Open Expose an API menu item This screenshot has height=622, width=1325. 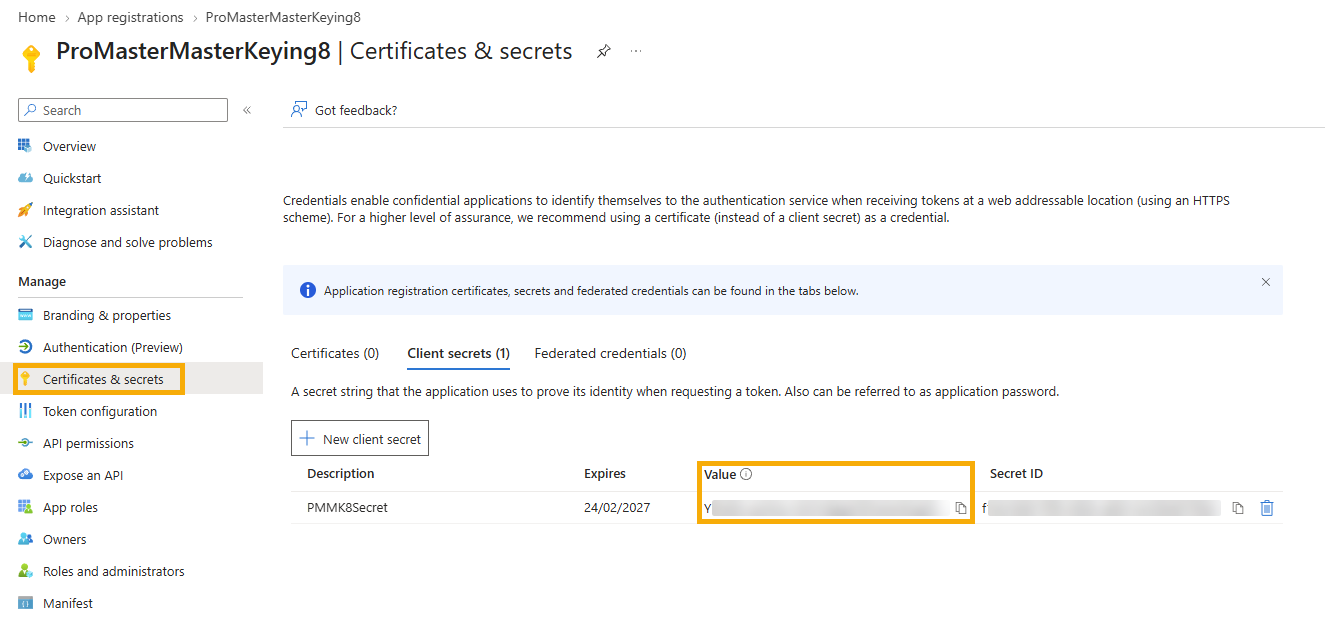[x=83, y=475]
